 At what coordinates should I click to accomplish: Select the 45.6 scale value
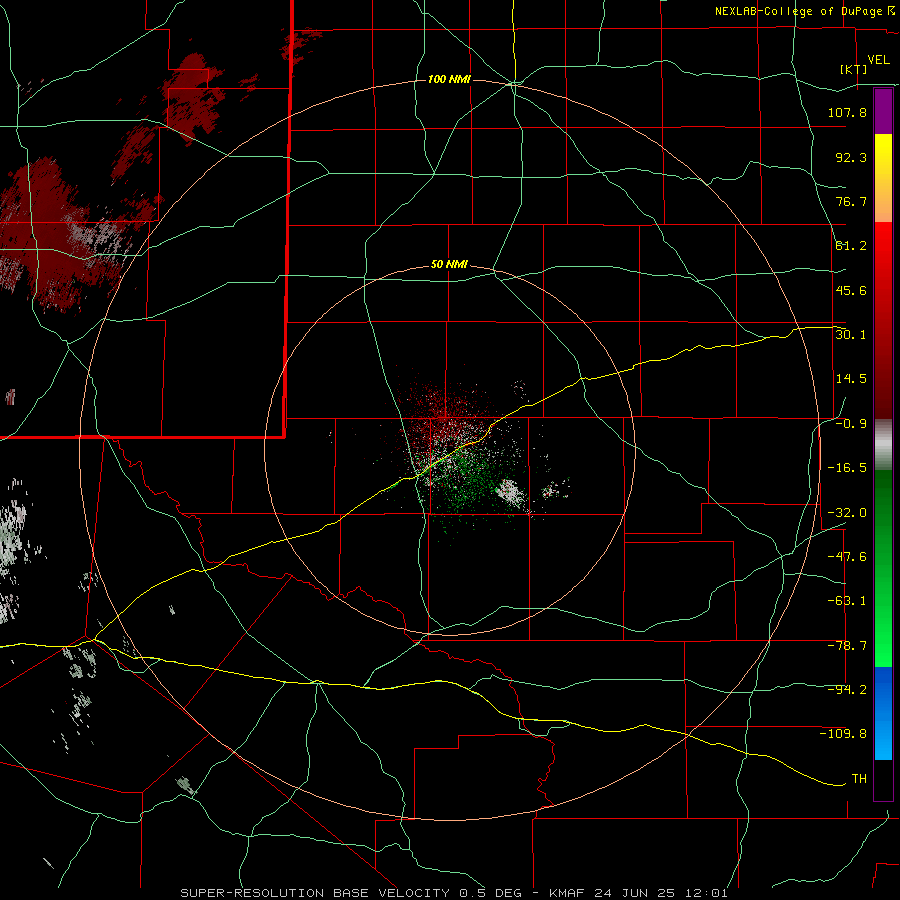coord(851,290)
